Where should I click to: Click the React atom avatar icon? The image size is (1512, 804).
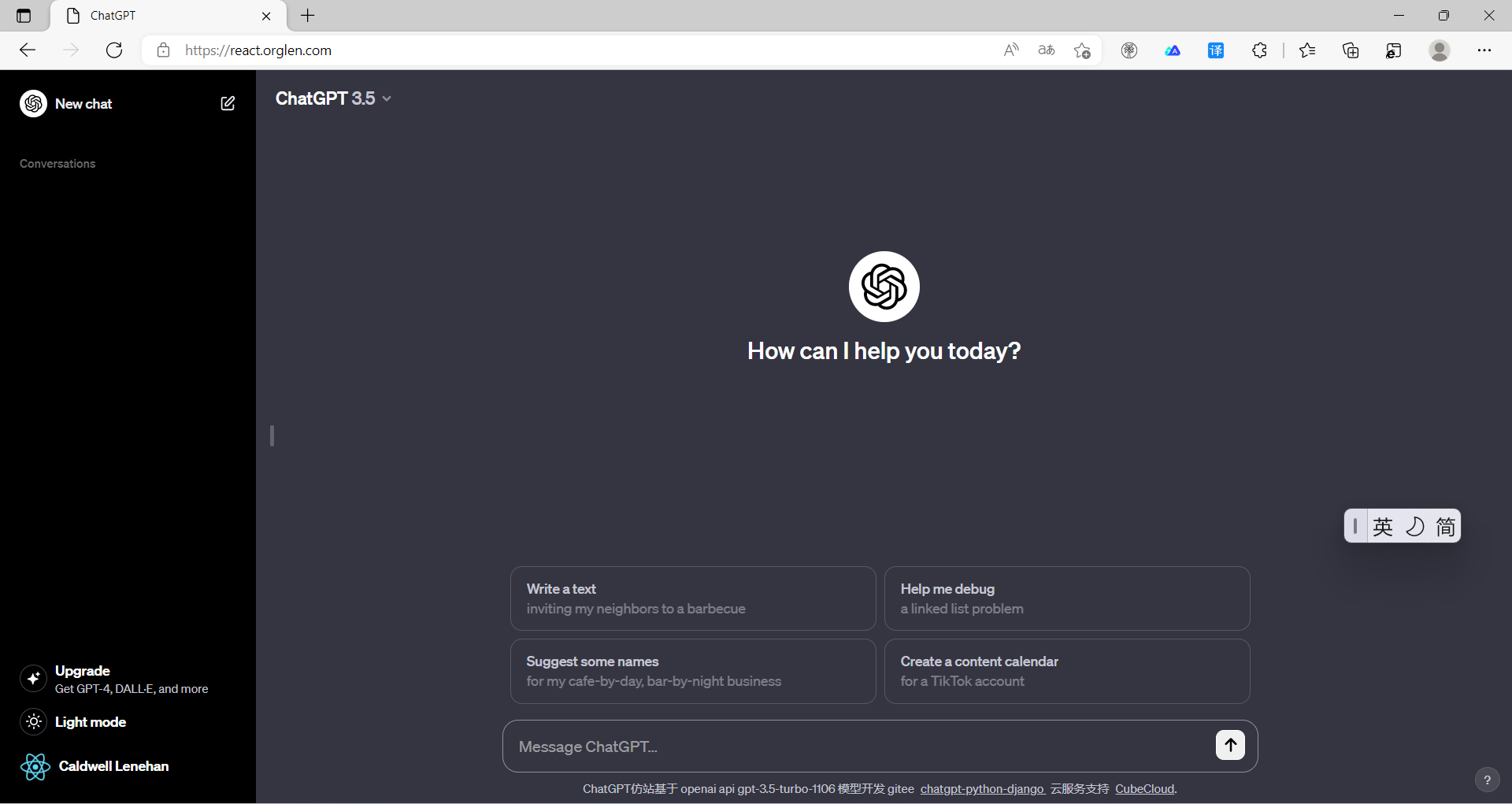coord(35,766)
